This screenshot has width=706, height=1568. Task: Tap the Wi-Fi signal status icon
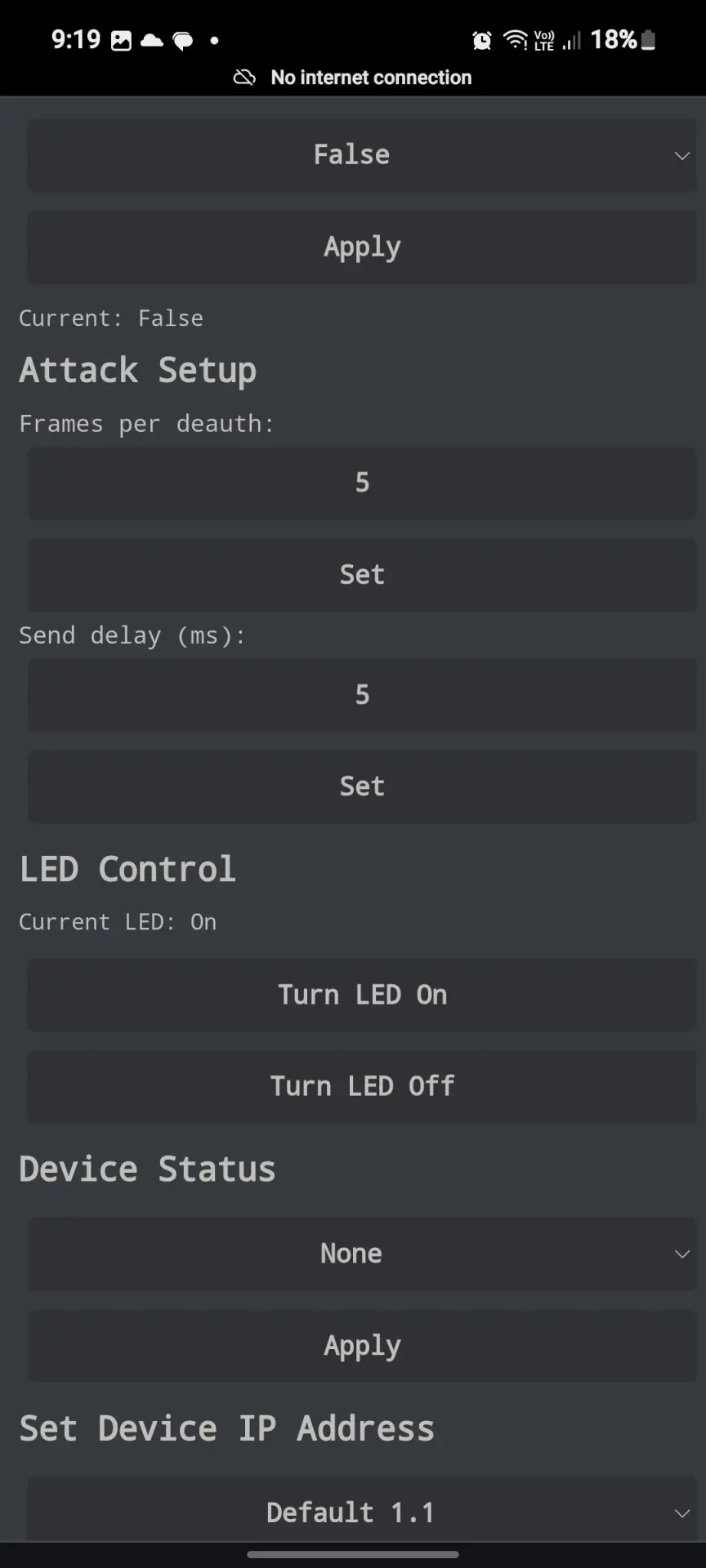coord(516,39)
